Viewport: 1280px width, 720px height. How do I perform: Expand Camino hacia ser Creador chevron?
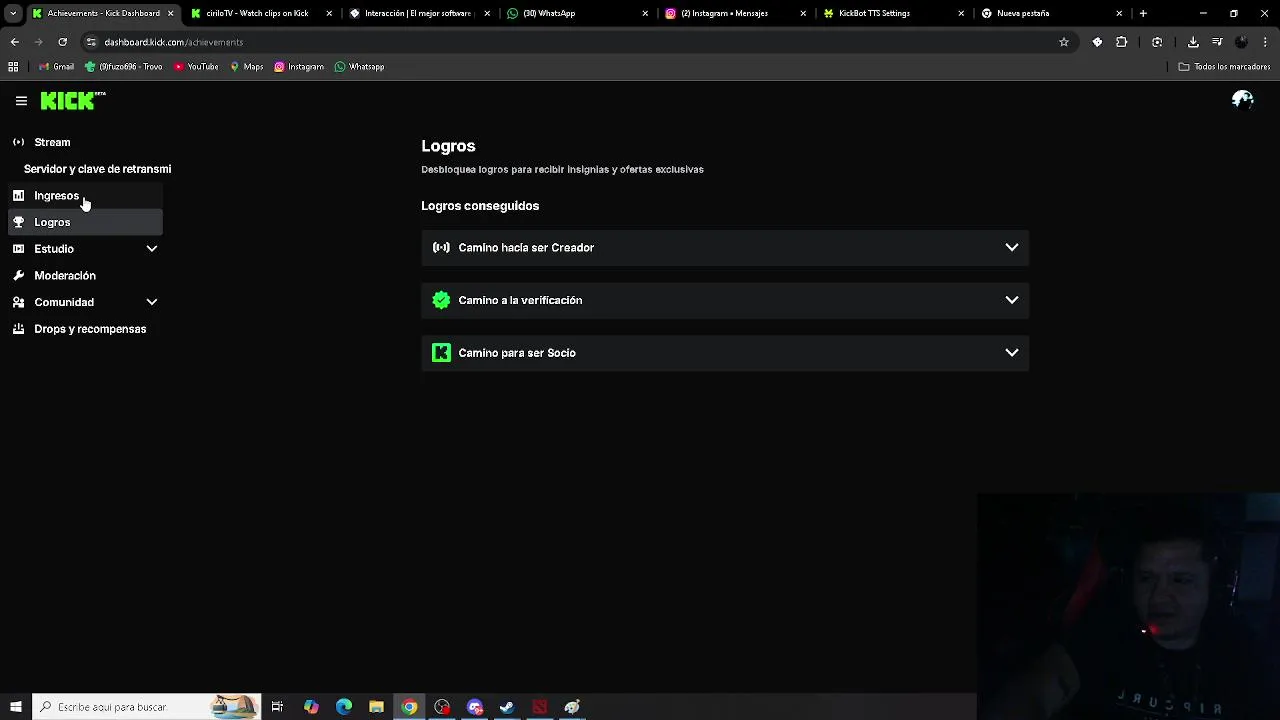coord(1012,248)
